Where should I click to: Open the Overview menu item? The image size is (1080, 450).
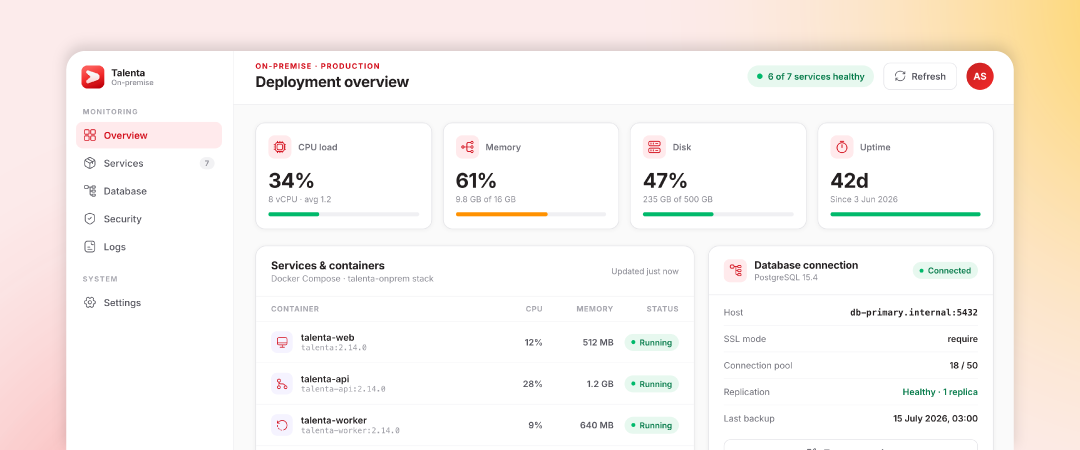point(149,135)
